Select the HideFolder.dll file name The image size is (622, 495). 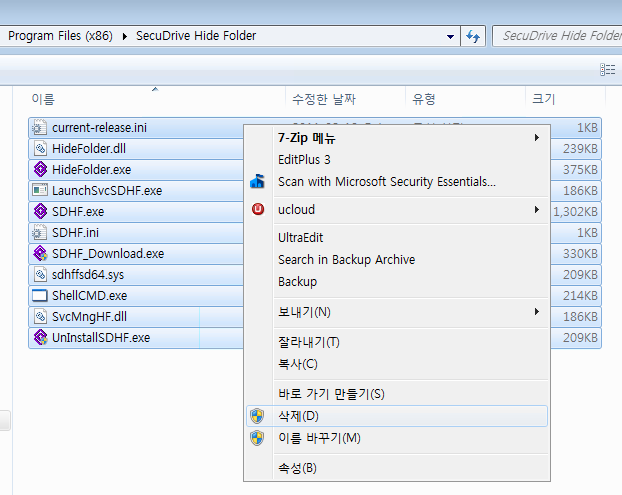(x=89, y=149)
